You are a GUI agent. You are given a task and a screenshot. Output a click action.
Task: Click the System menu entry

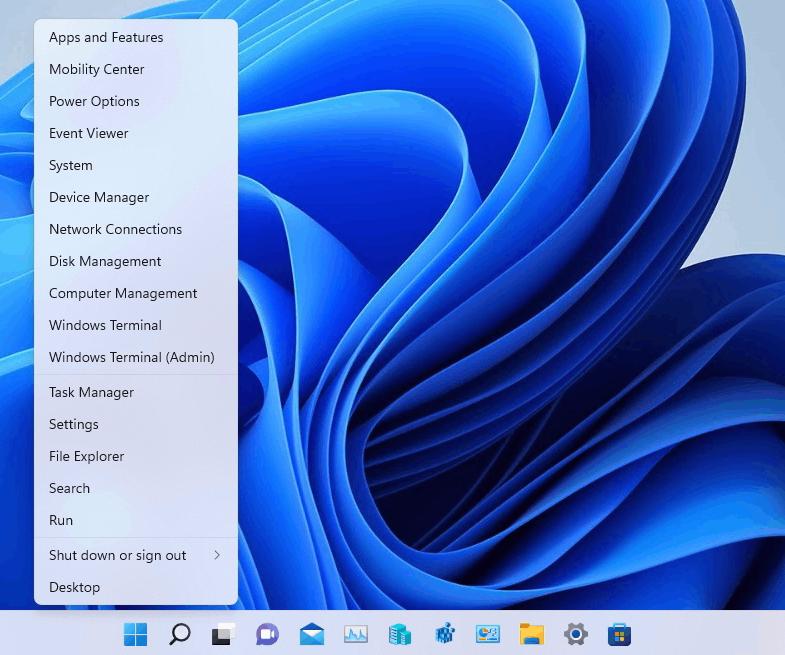tap(136, 166)
